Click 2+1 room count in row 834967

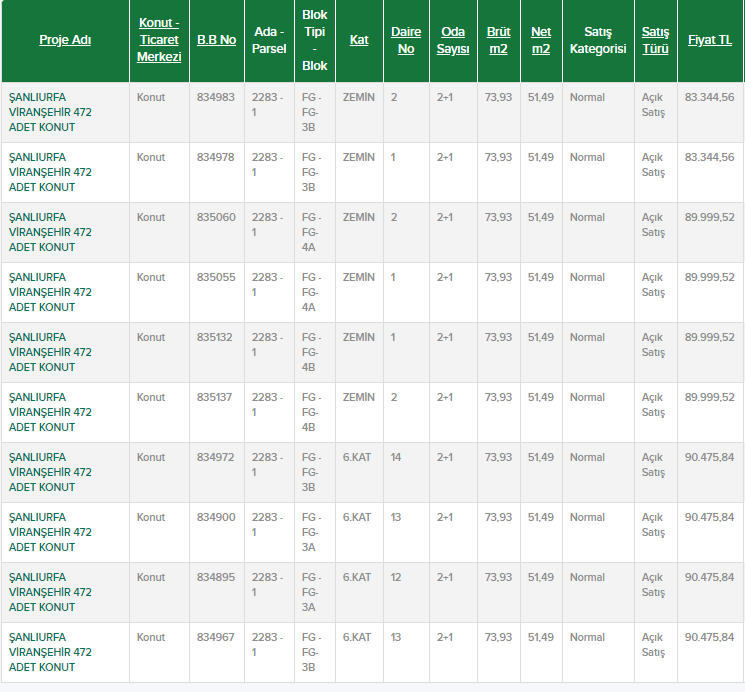point(445,637)
